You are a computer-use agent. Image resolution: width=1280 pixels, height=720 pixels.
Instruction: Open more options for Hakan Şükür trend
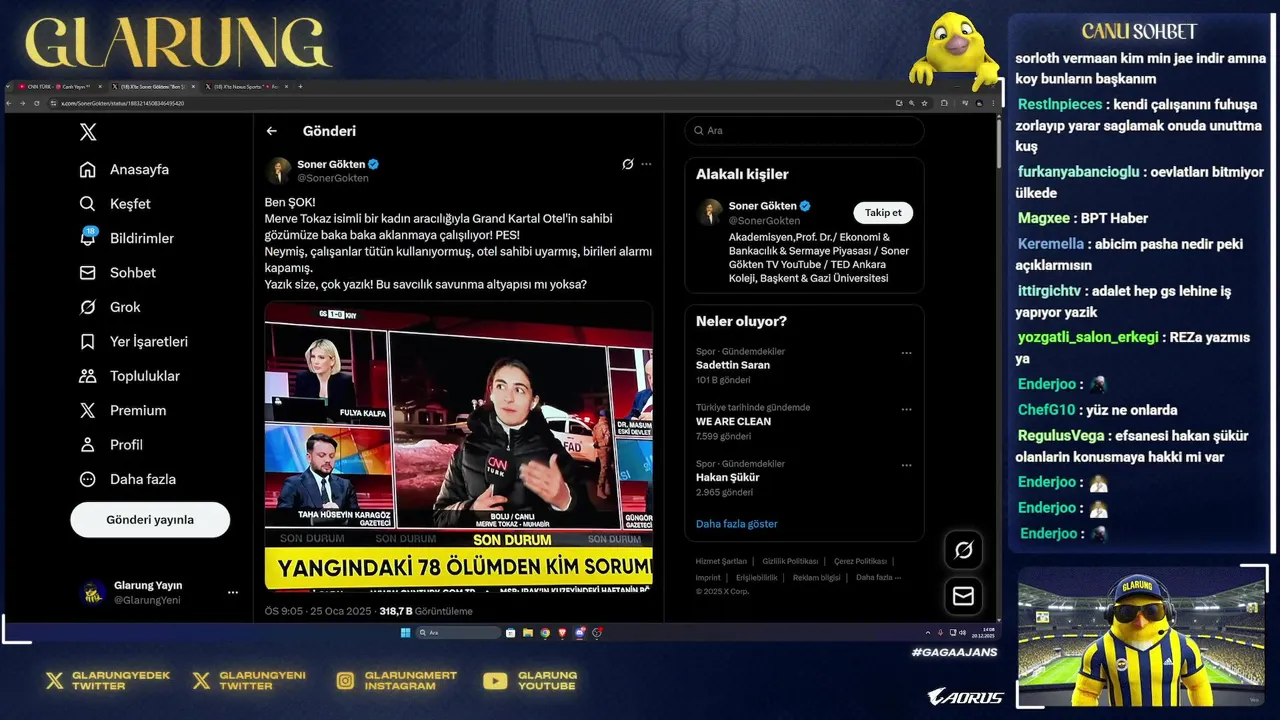click(x=906, y=465)
